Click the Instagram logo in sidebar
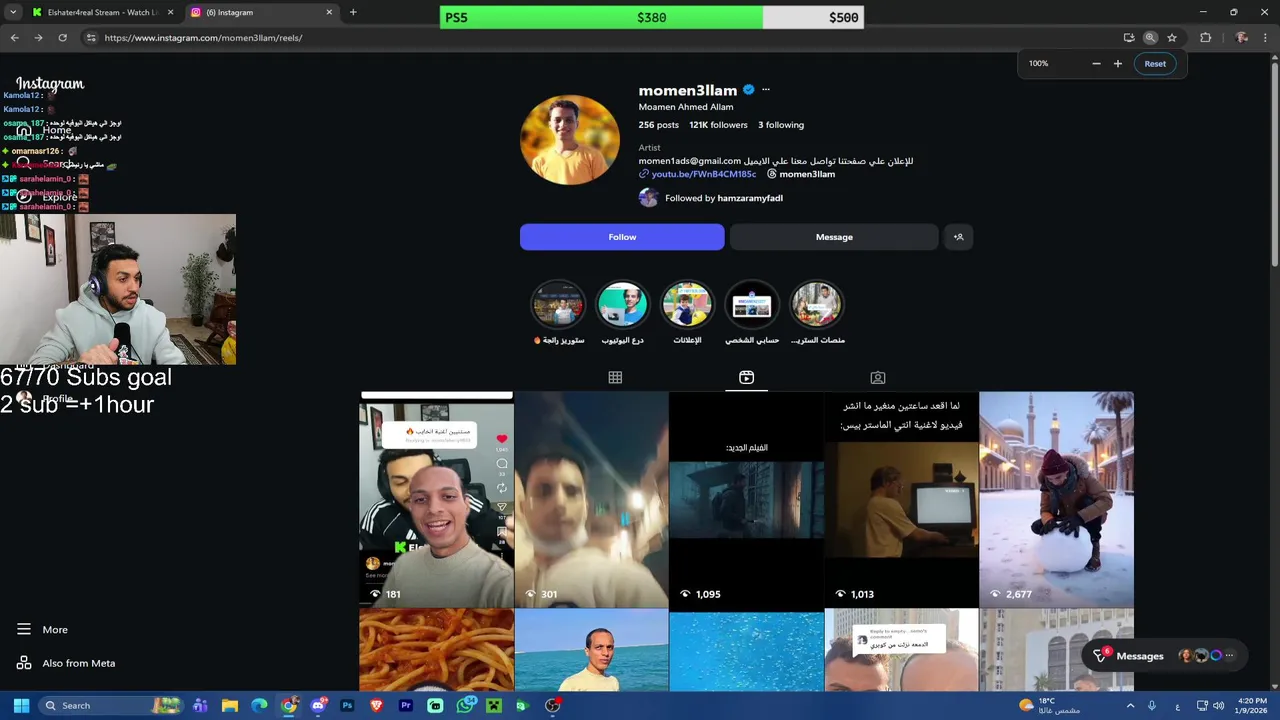Viewport: 1280px width, 720px height. click(50, 84)
